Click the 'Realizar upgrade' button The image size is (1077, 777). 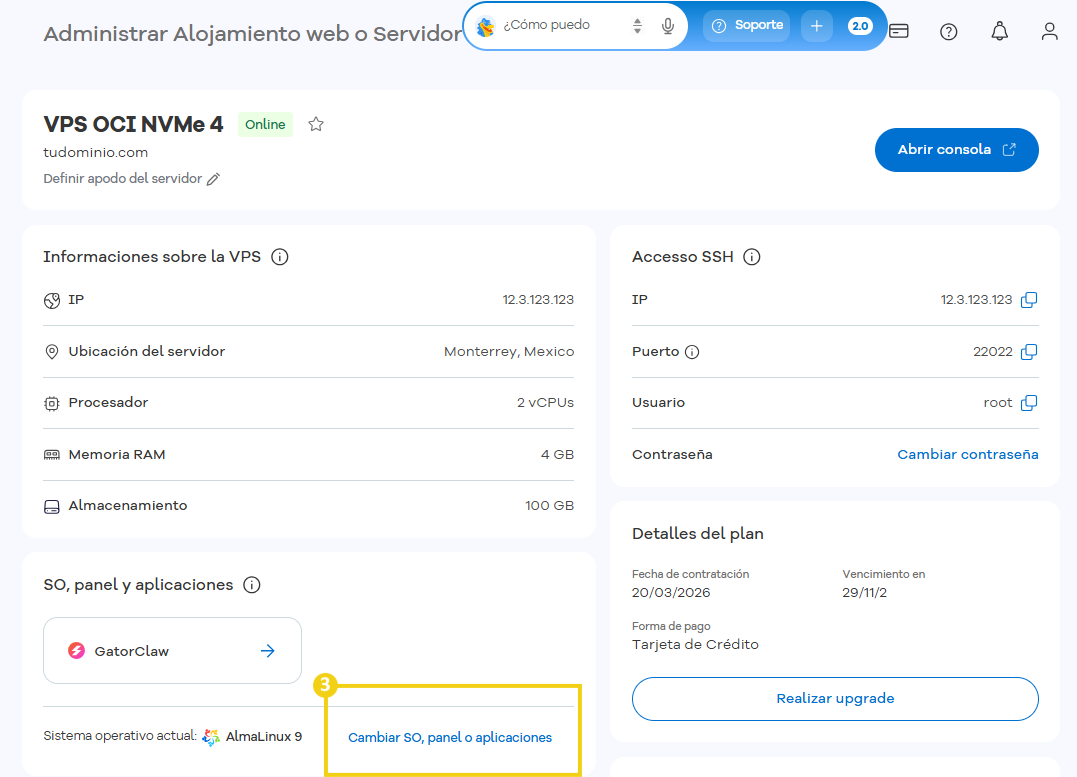coord(835,699)
